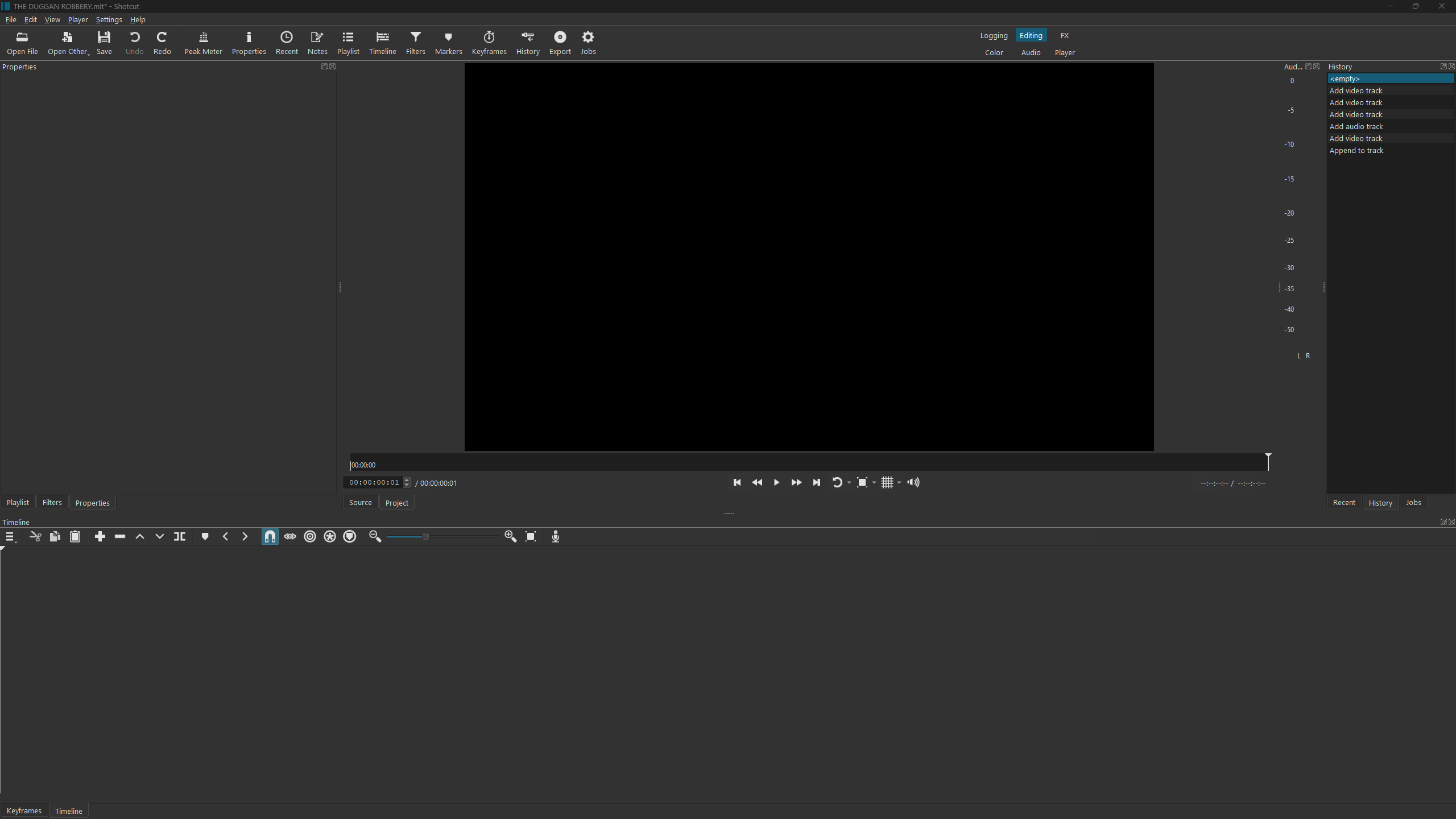Record audio with microphone icon
The width and height of the screenshot is (1456, 819).
556,536
